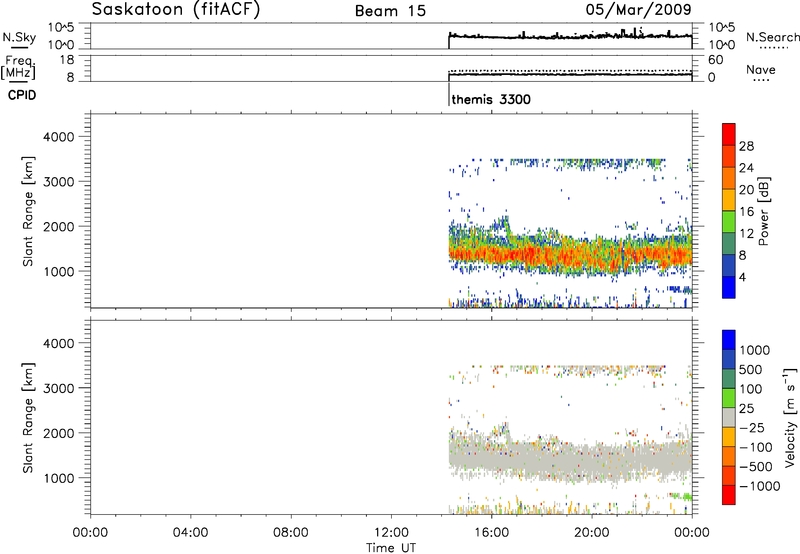This screenshot has height=554, width=800.
Task: Click the 4000 tick on the power panel
Action: click(x=58, y=137)
